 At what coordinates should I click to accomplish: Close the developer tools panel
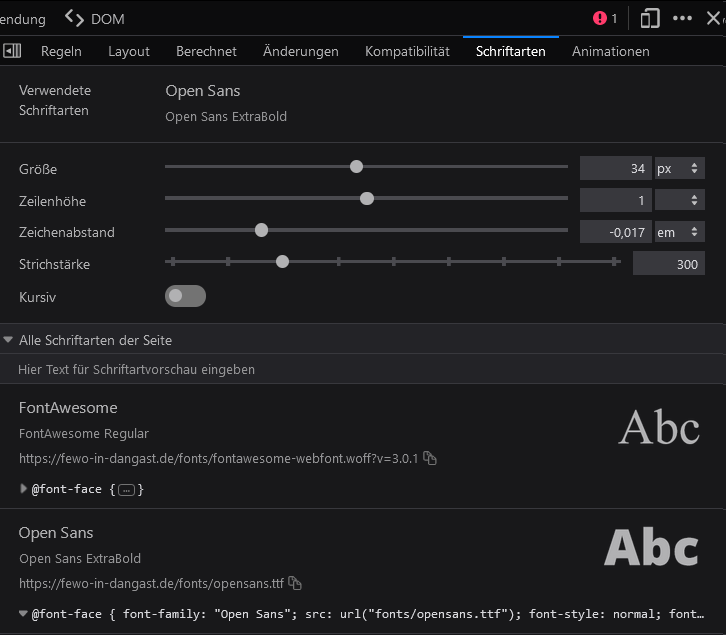[713, 18]
